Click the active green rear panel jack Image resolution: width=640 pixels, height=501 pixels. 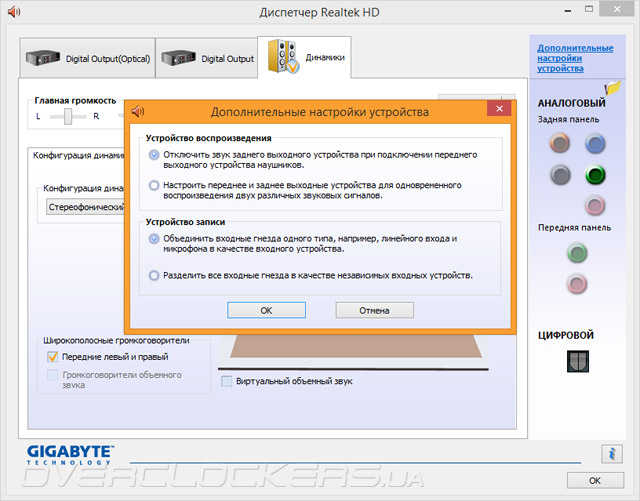[x=595, y=175]
